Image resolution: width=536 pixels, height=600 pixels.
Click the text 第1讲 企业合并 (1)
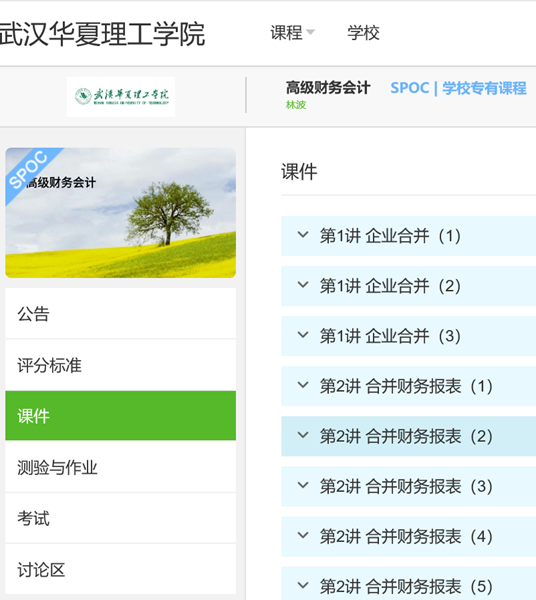390,236
